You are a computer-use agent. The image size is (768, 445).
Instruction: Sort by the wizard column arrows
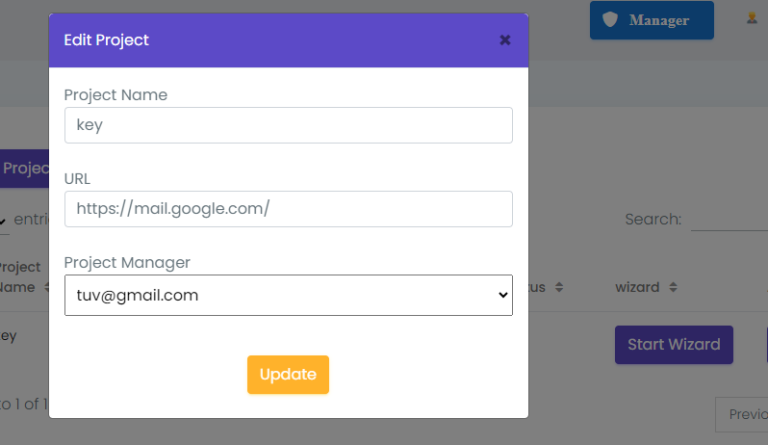[x=673, y=287]
